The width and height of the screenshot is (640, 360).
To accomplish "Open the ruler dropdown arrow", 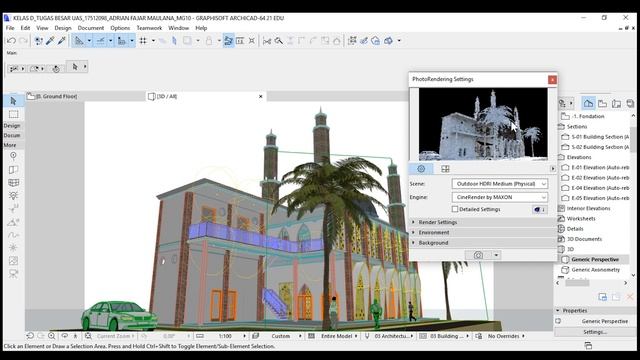I will point(132,40).
